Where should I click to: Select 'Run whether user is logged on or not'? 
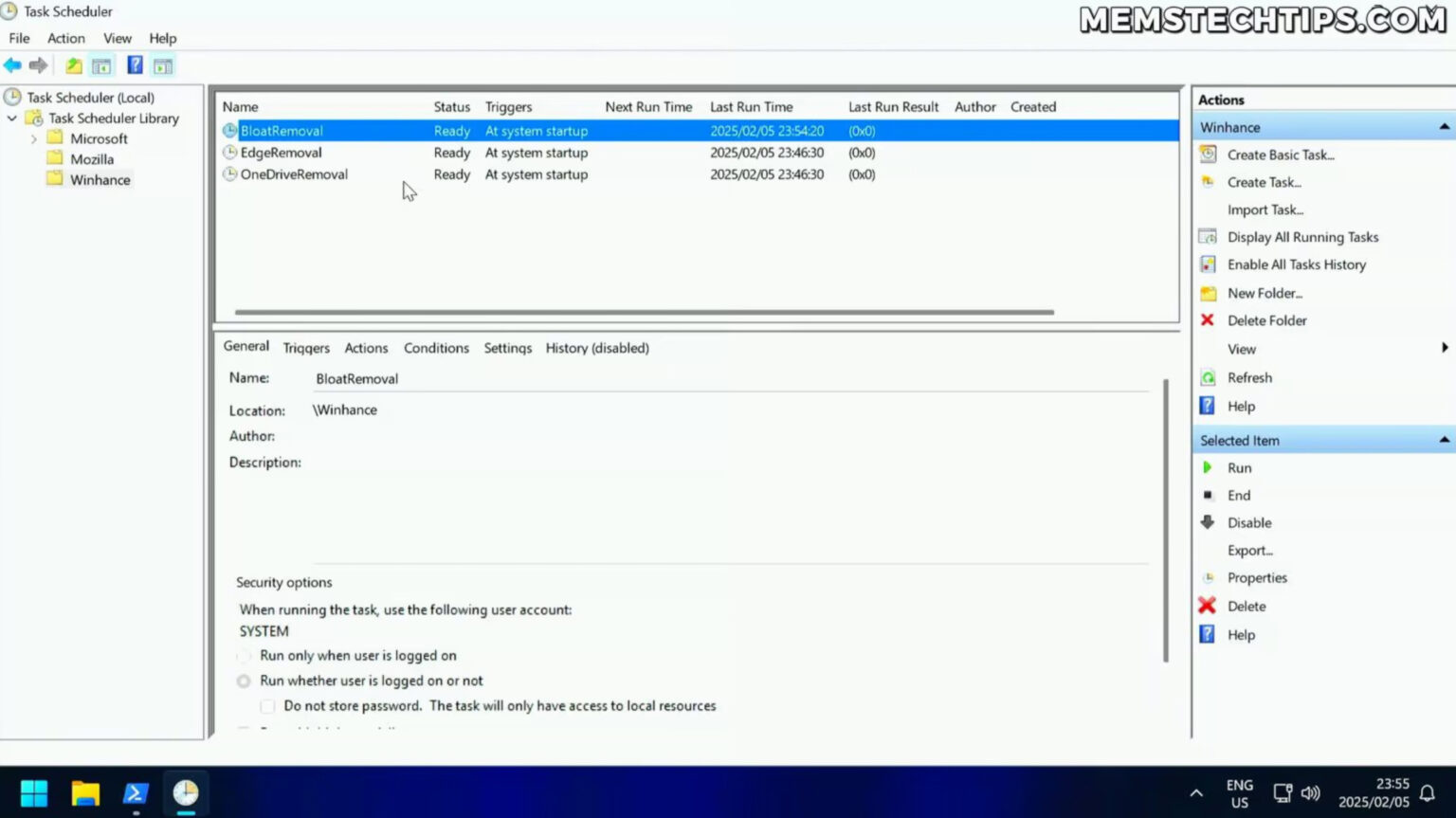click(x=244, y=681)
